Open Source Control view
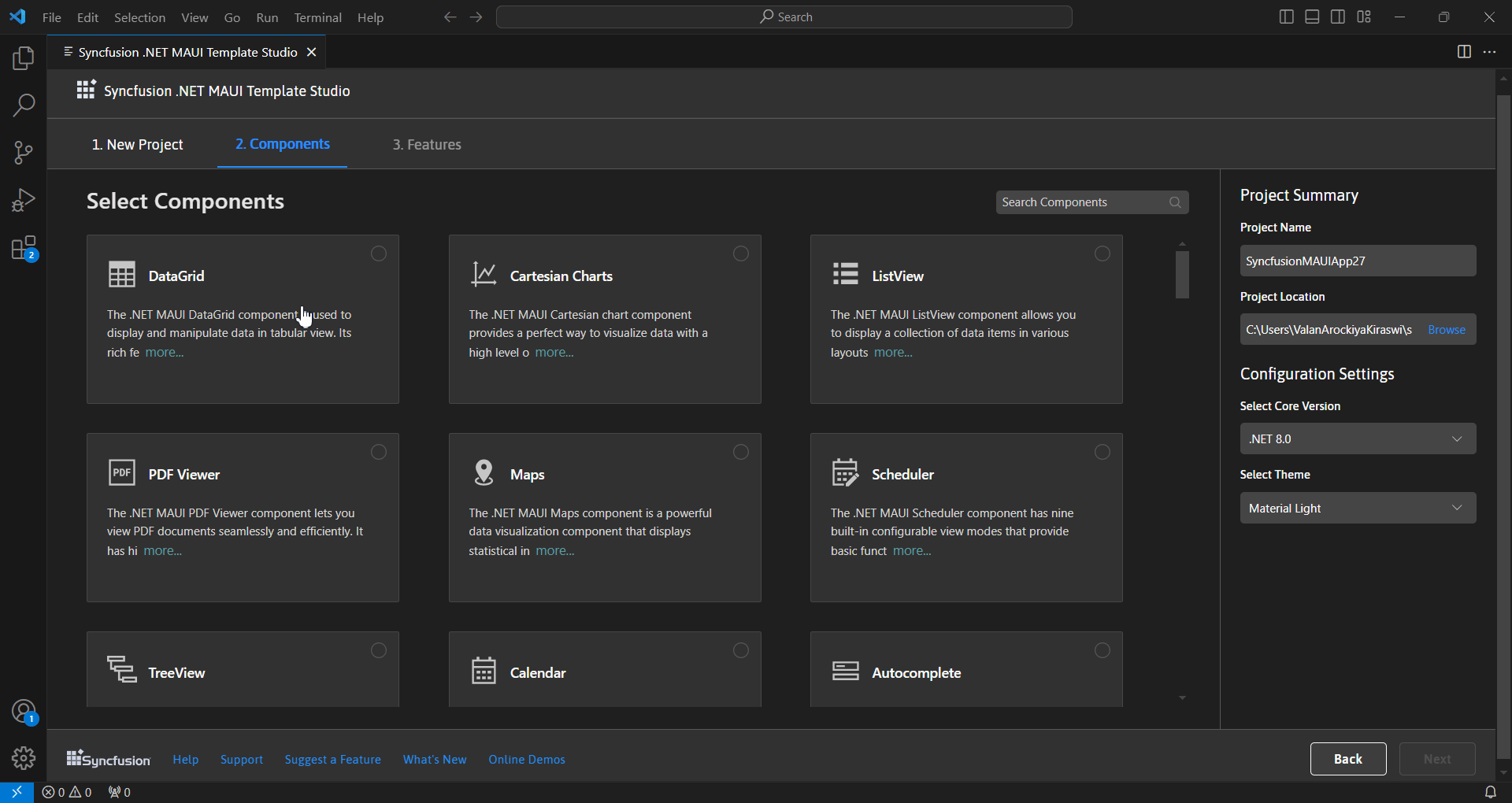The height and width of the screenshot is (803, 1512). pyautogui.click(x=23, y=152)
